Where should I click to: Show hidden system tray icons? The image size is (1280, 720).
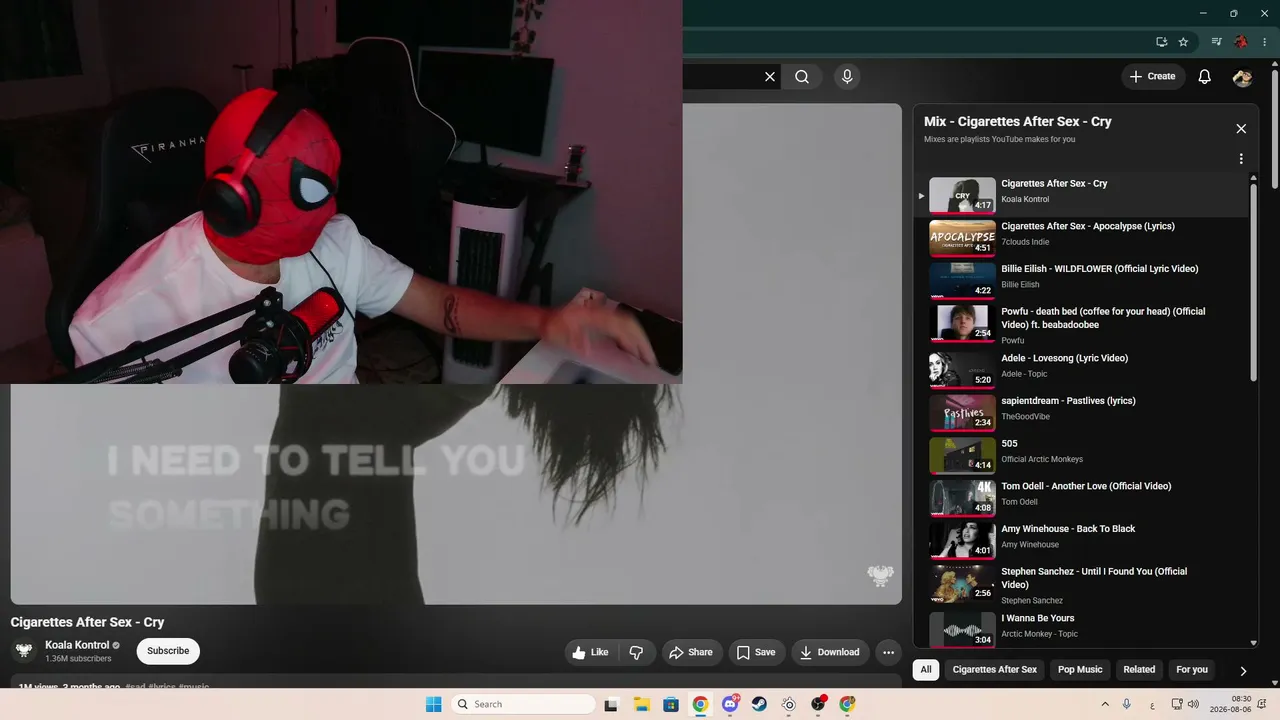[1104, 704]
